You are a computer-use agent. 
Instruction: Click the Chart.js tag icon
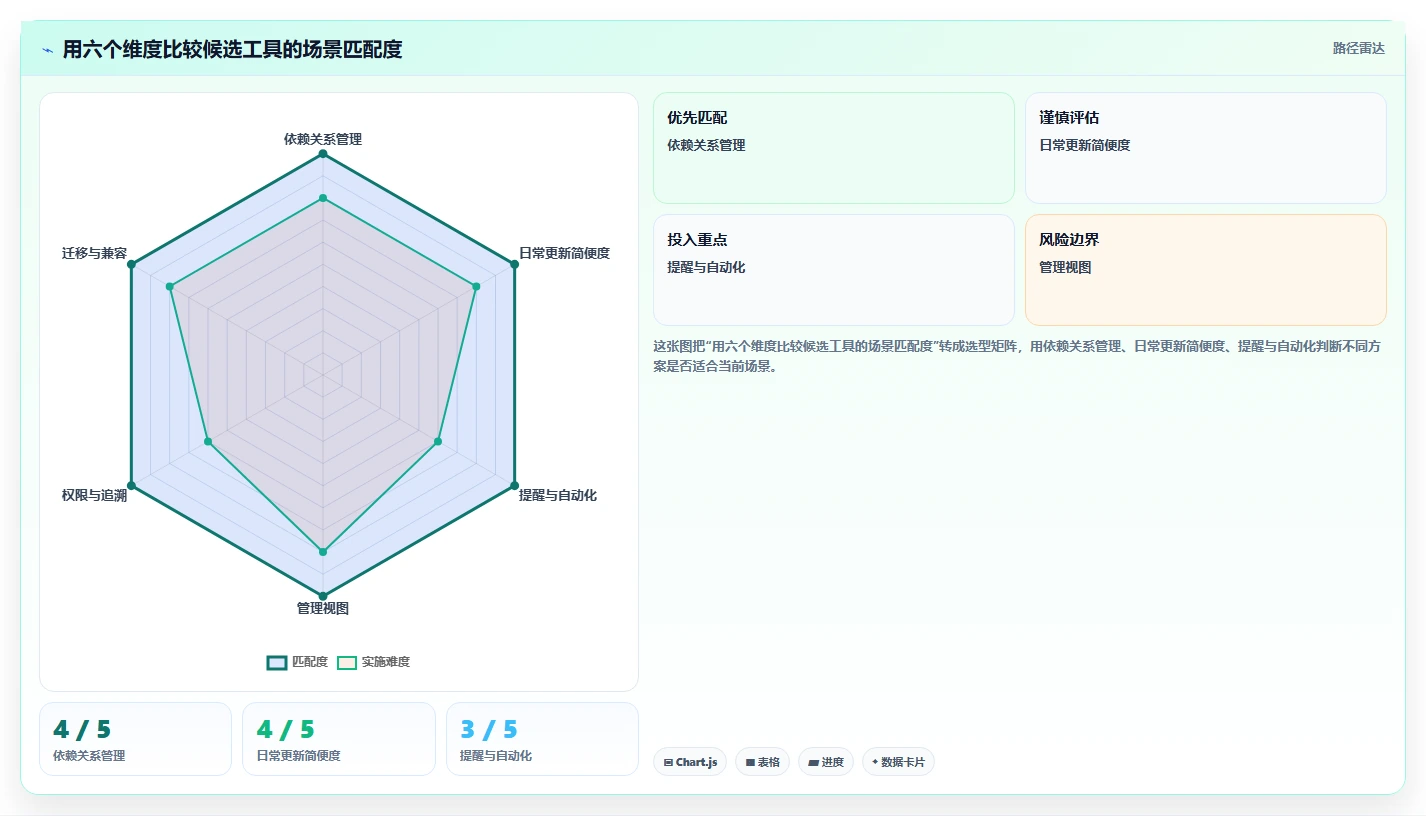(668, 762)
